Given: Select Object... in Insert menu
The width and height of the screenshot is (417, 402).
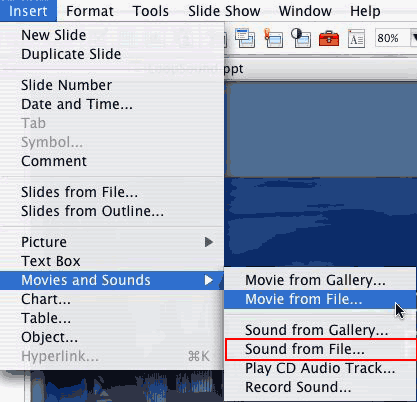Looking at the screenshot, I should tap(112, 337).
